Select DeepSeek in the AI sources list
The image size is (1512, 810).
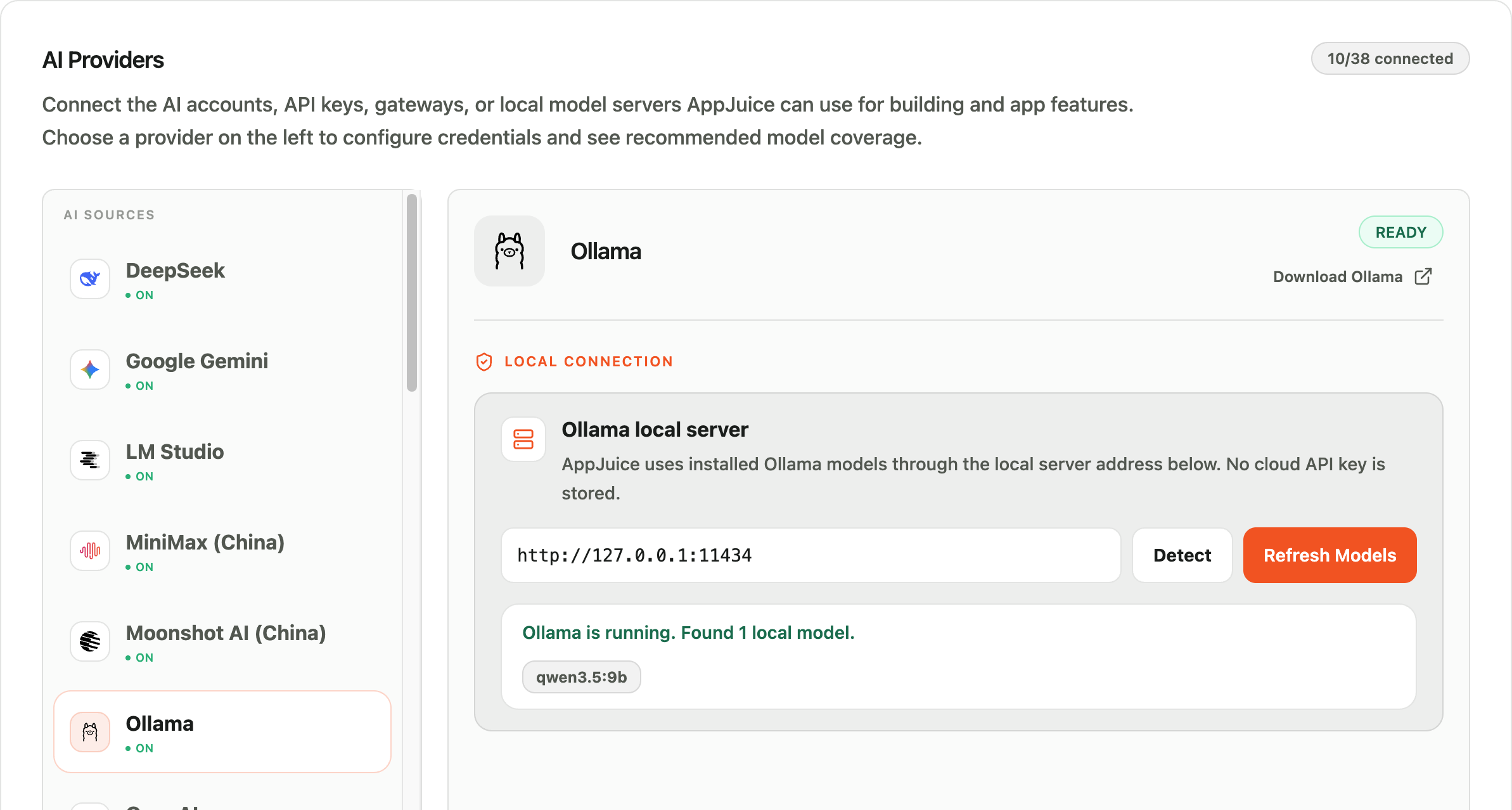(222, 279)
